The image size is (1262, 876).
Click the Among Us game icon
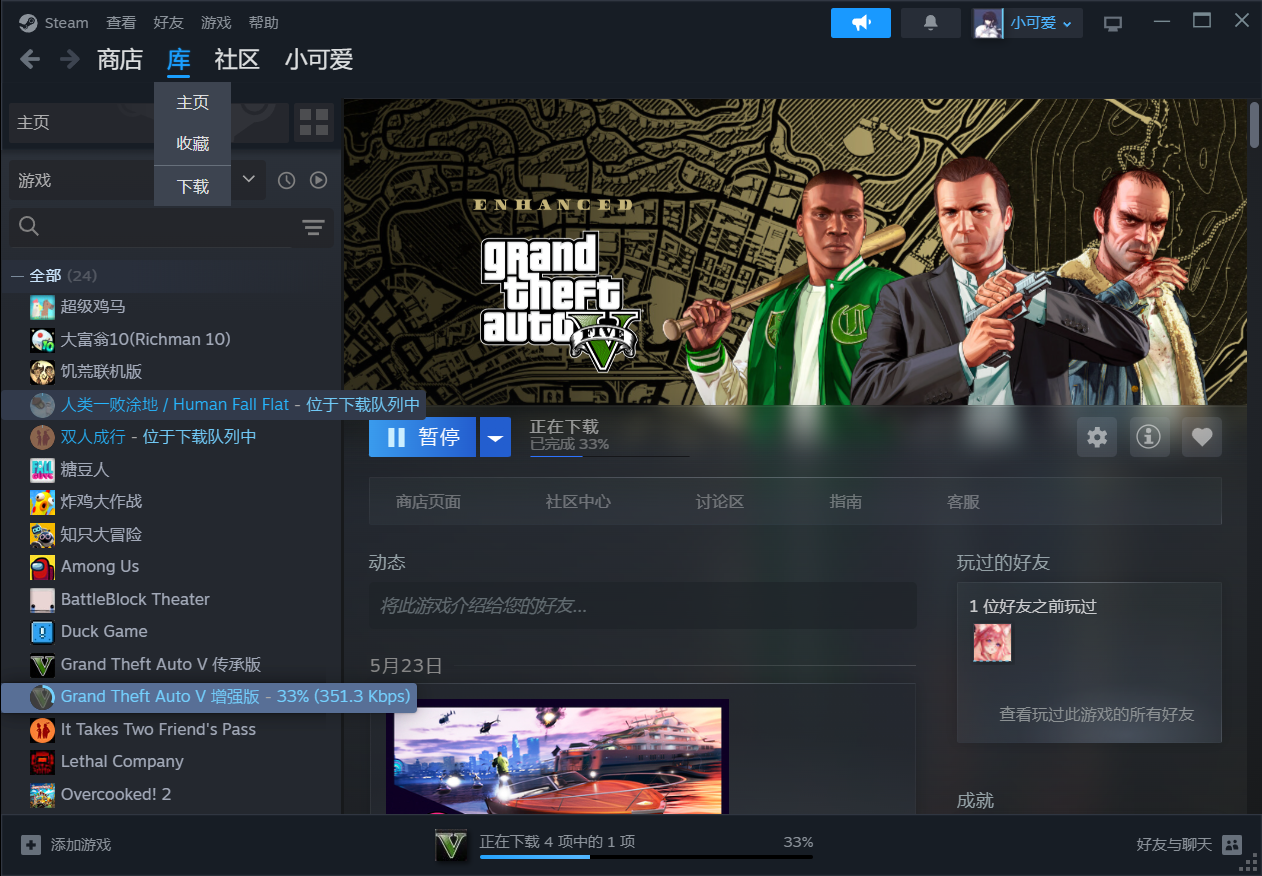42,567
